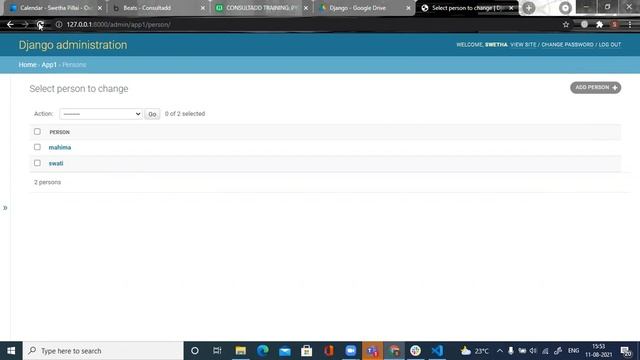The width and height of the screenshot is (640, 360).
Task: Switch to Calendar - Swetha Pillai tab
Action: pos(55,8)
